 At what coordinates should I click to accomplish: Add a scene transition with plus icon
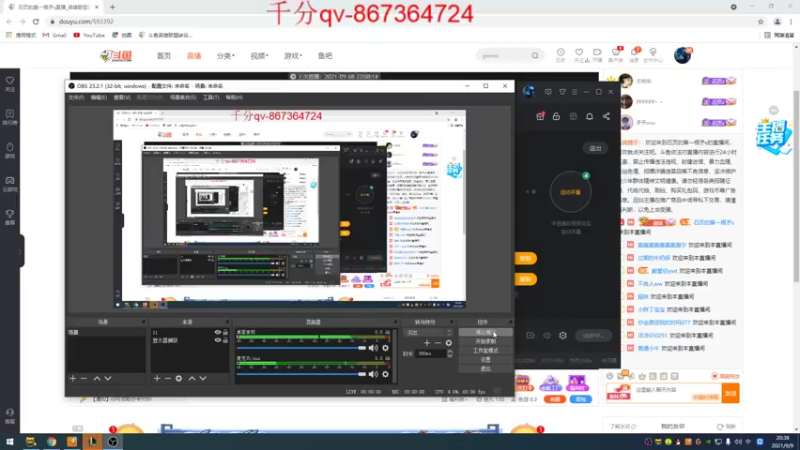click(x=427, y=343)
